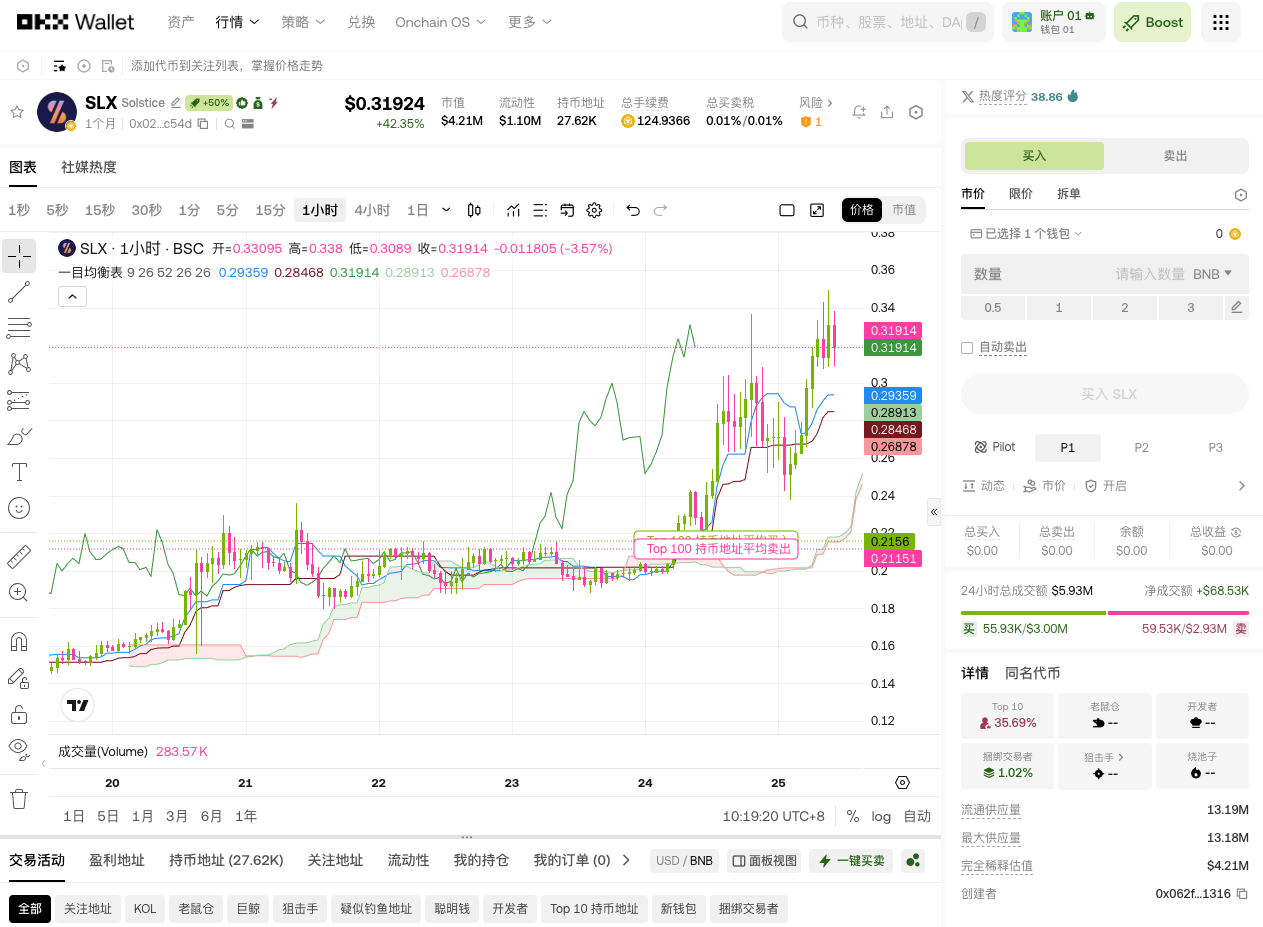Toggle the magnet snap mode
The width and height of the screenshot is (1263, 927).
[18, 641]
